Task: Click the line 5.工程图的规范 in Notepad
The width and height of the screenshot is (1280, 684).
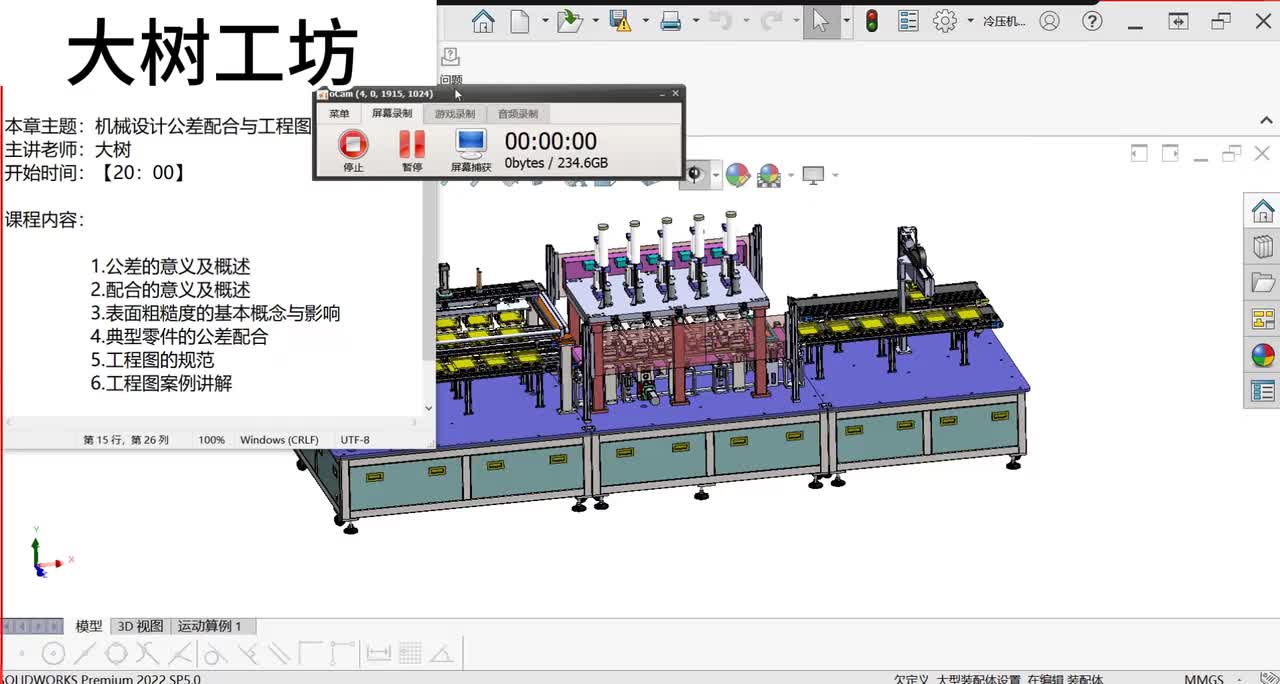Action: (x=152, y=360)
